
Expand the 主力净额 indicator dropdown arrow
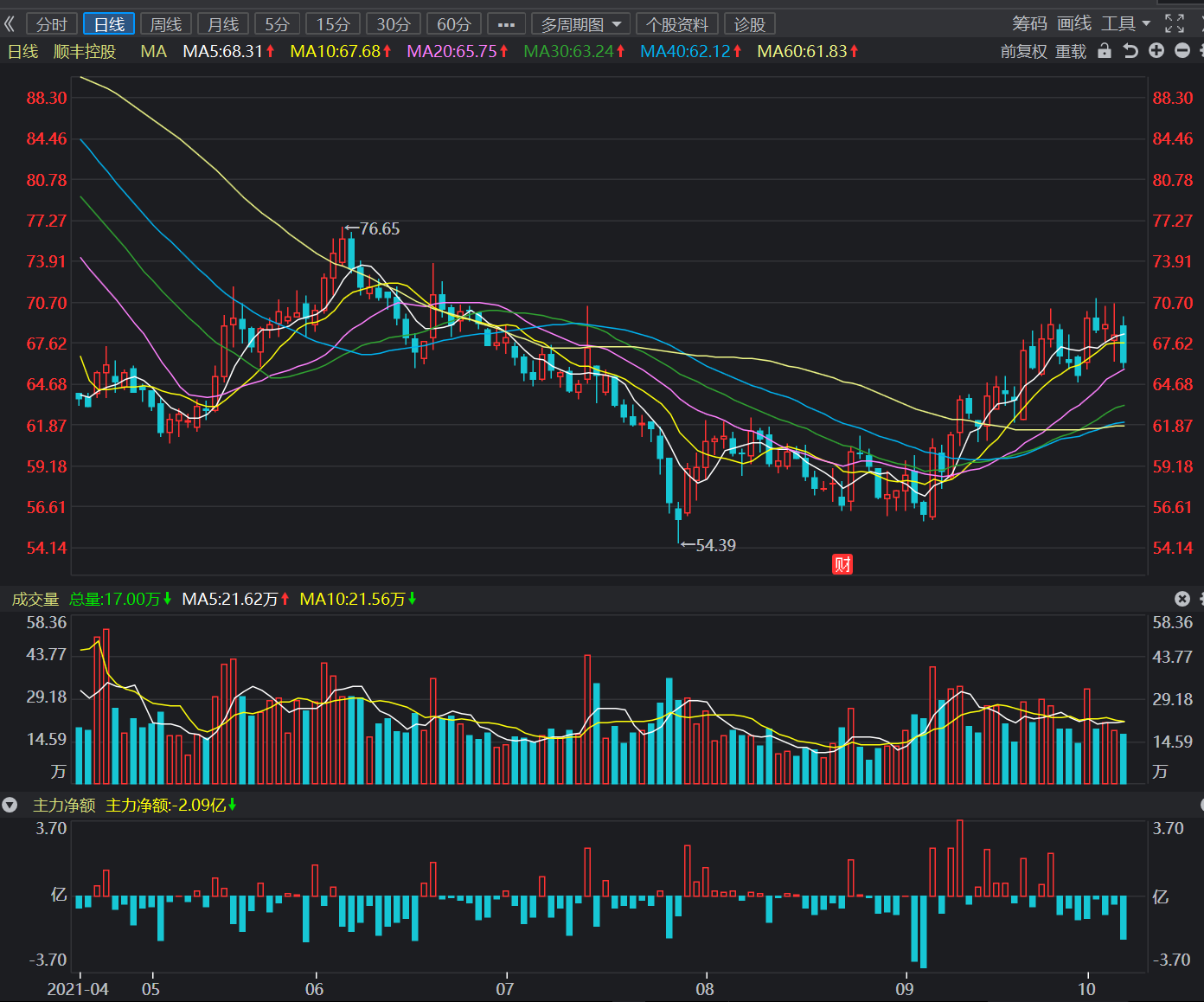[10, 805]
